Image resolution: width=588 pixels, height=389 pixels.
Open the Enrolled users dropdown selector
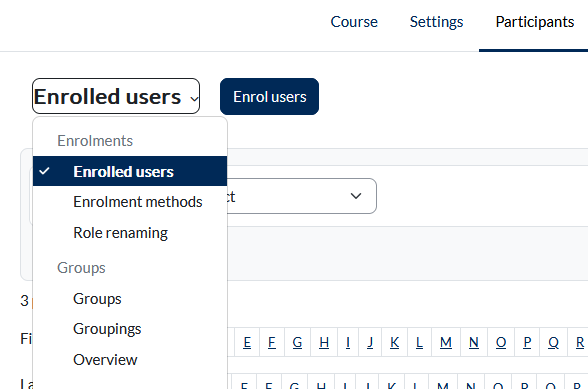(116, 96)
